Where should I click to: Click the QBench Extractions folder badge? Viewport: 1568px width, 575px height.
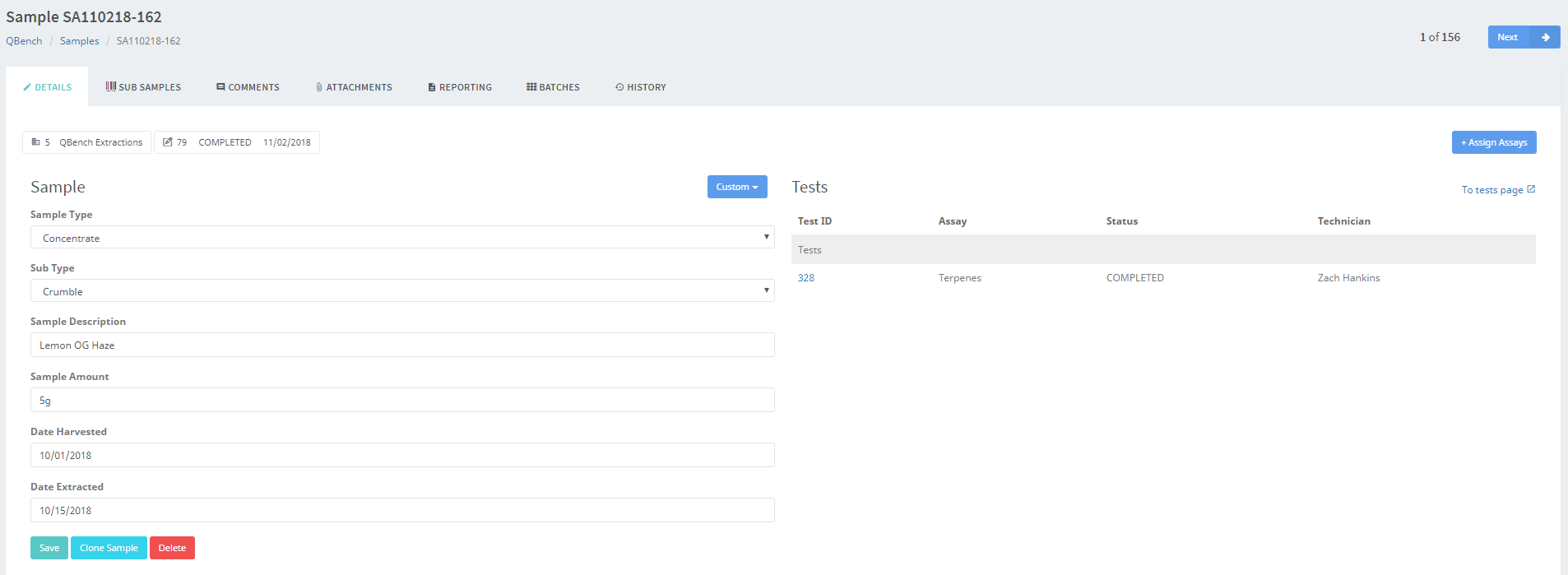[x=87, y=142]
